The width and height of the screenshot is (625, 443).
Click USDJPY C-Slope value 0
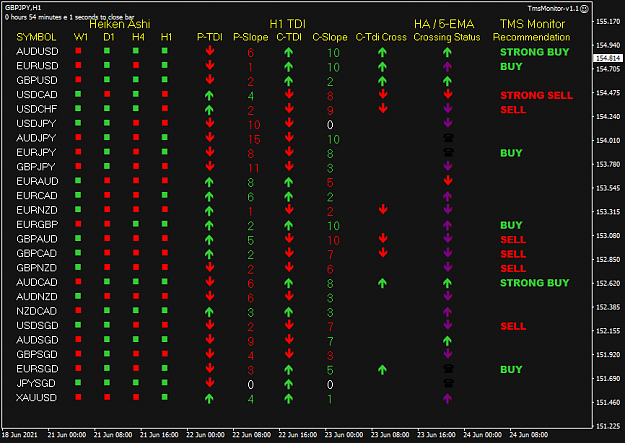click(330, 125)
